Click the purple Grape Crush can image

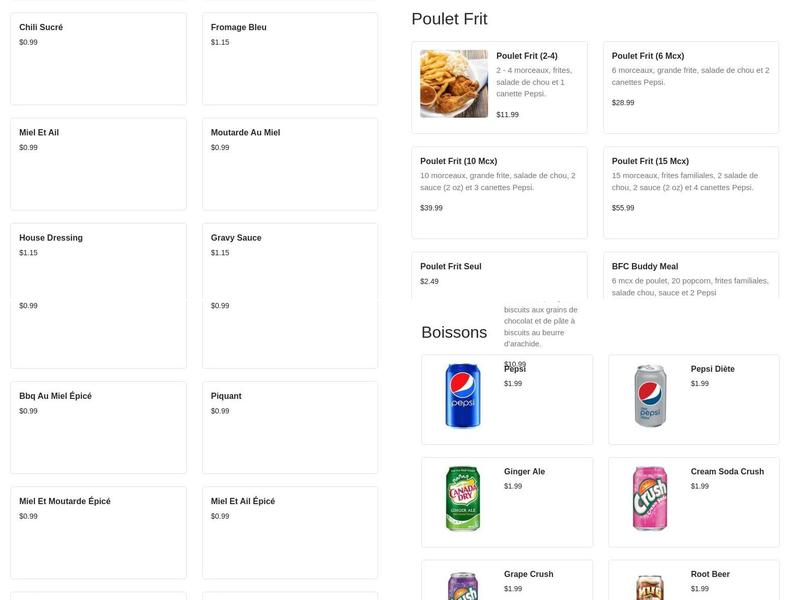pyautogui.click(x=463, y=586)
